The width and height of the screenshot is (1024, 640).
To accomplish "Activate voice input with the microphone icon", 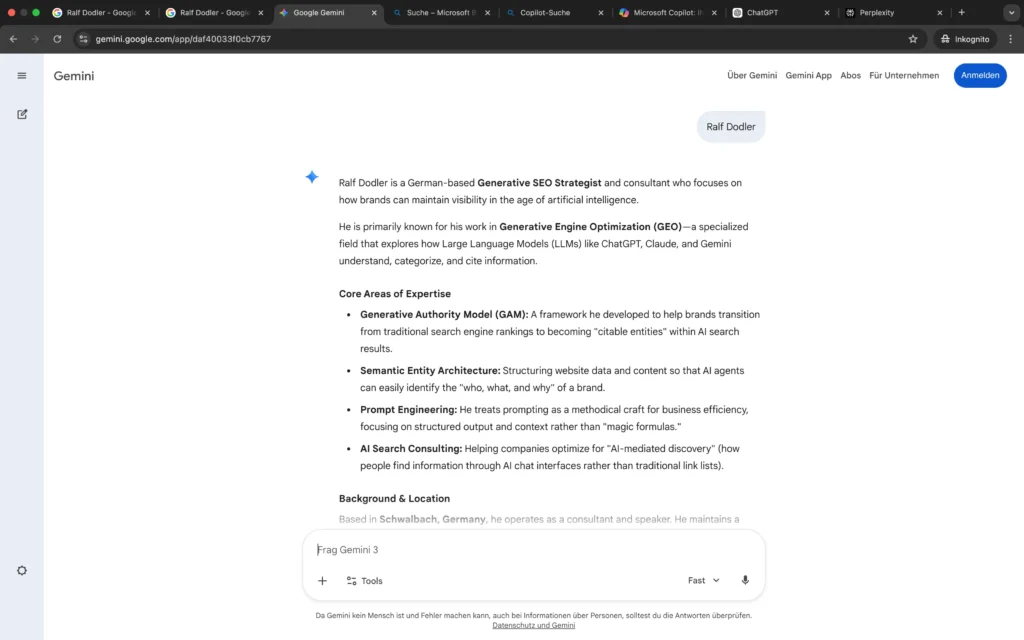I will 744,580.
